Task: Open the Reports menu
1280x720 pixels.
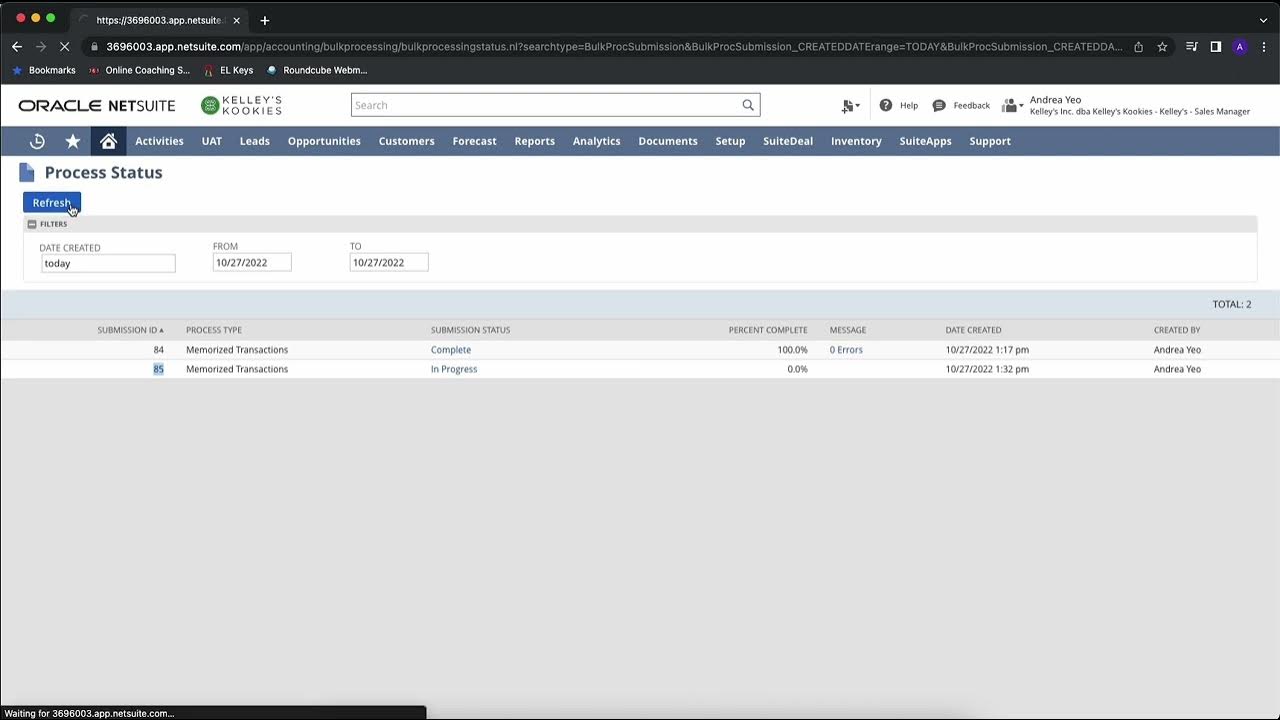Action: pyautogui.click(x=535, y=141)
